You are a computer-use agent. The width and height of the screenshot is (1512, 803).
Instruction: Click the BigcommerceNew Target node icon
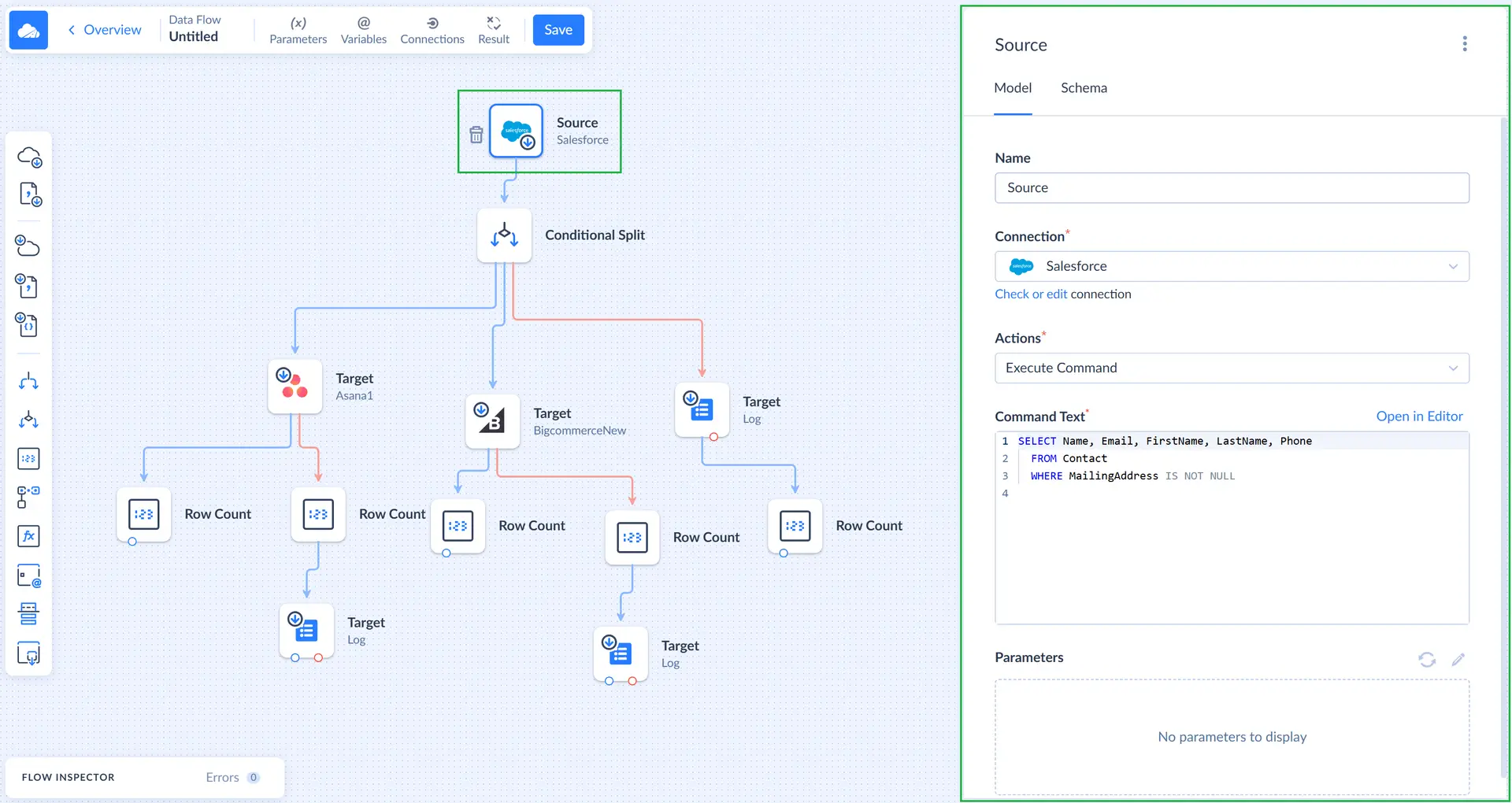pyautogui.click(x=492, y=421)
